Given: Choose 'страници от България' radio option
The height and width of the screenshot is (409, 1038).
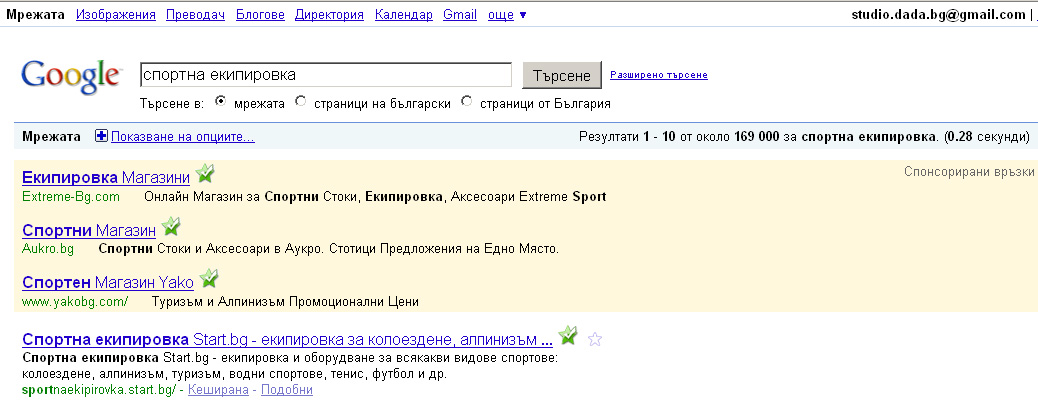Looking at the screenshot, I should click(467, 102).
